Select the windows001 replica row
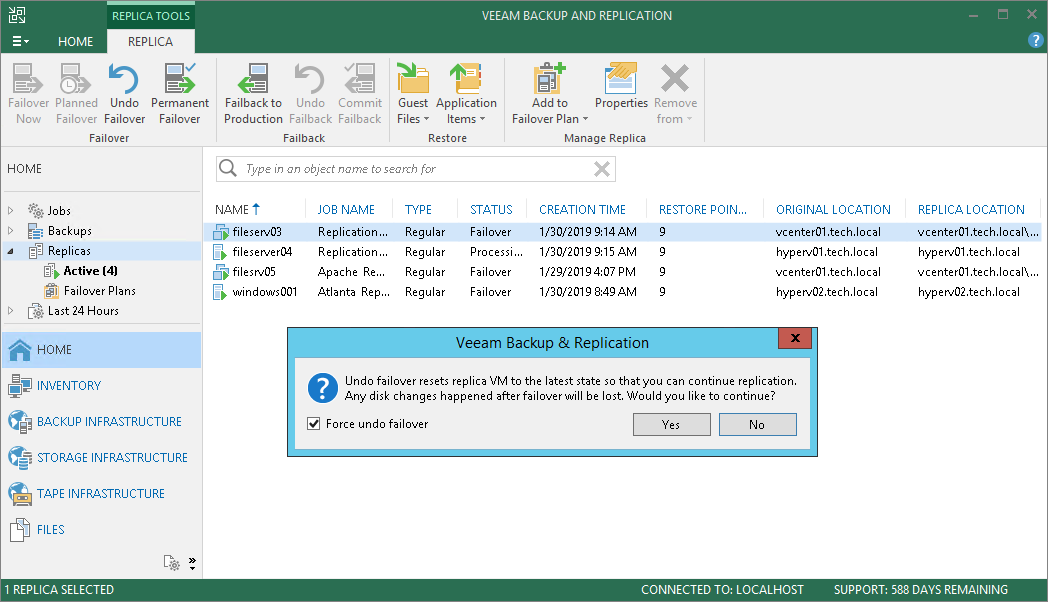This screenshot has width=1048, height=602. coord(622,292)
